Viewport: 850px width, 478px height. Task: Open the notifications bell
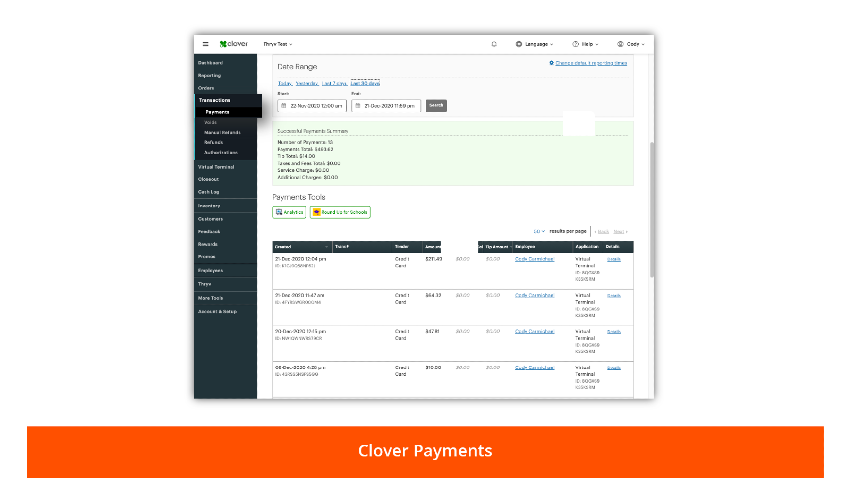[494, 44]
